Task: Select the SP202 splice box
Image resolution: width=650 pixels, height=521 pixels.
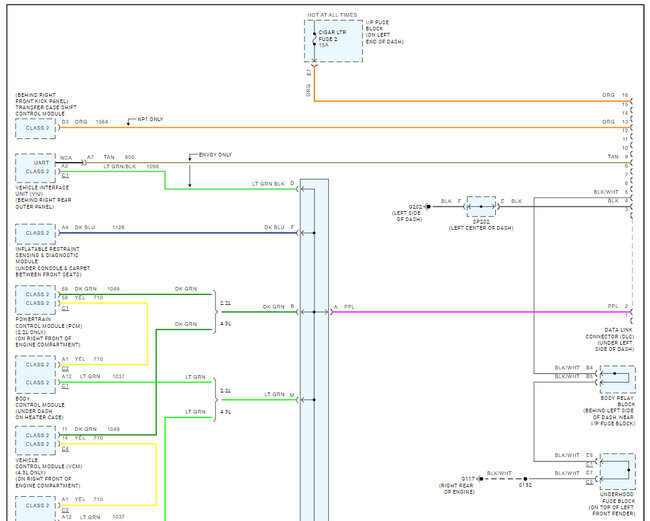Action: point(480,208)
